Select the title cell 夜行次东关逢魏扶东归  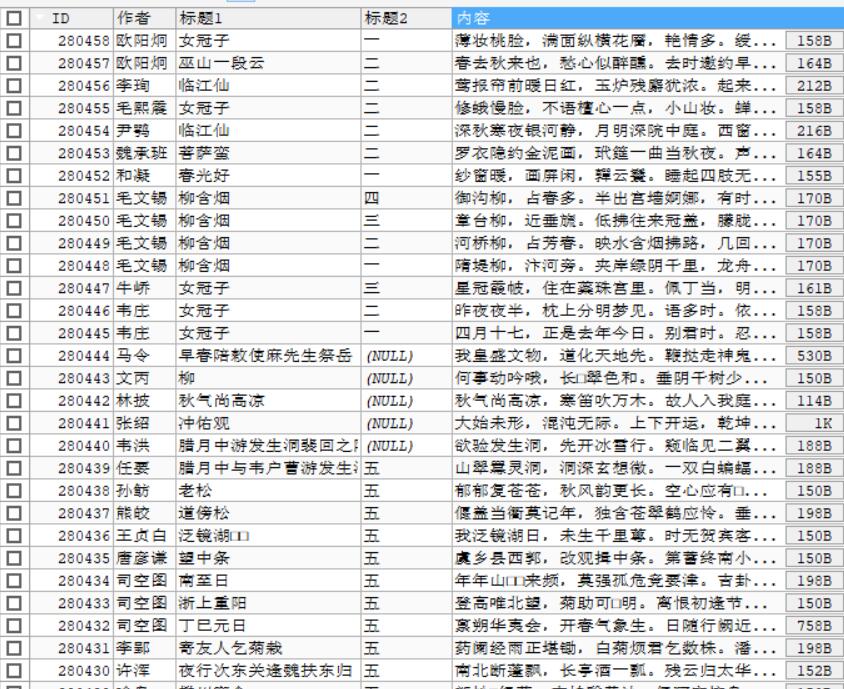(268, 671)
